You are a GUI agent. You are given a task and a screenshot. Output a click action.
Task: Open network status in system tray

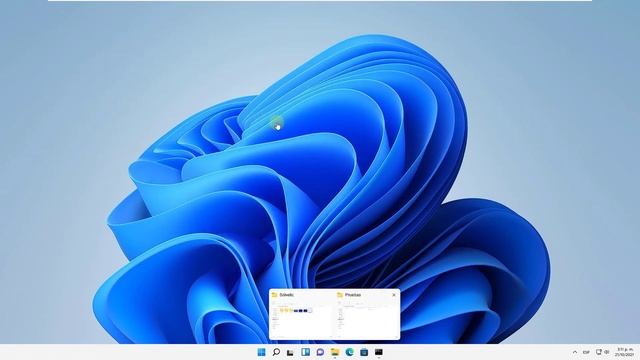pos(599,352)
